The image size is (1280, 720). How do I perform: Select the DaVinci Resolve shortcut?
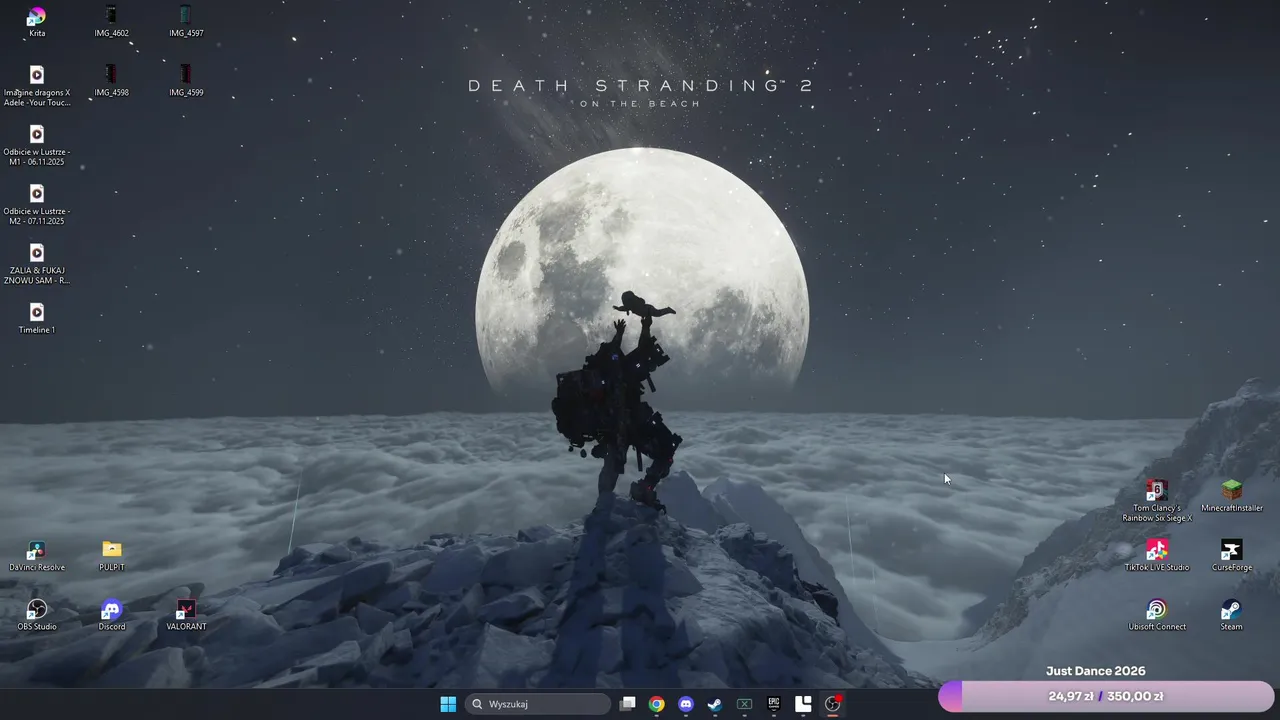tap(37, 556)
